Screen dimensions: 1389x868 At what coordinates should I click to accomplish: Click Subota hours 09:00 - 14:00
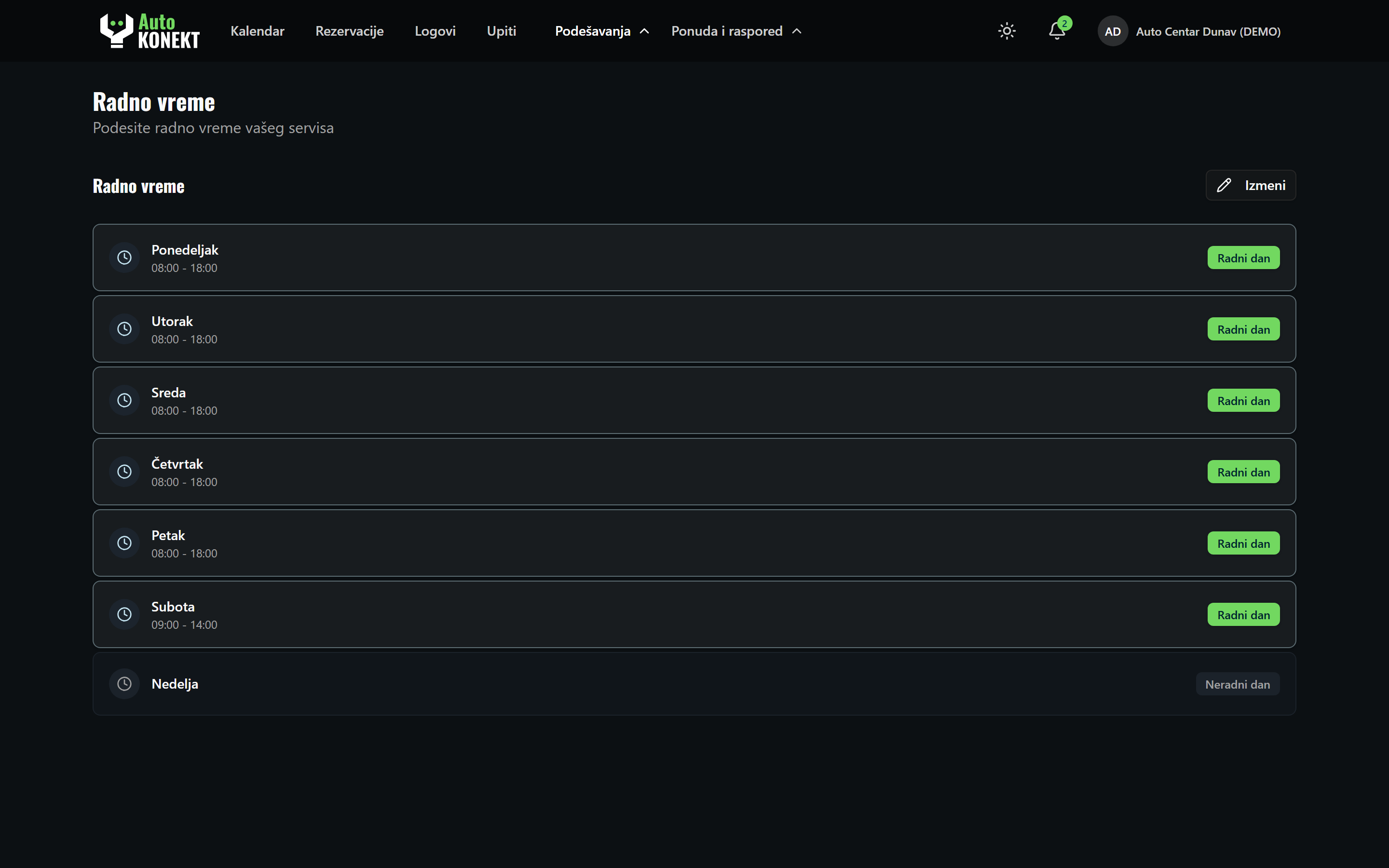click(184, 624)
